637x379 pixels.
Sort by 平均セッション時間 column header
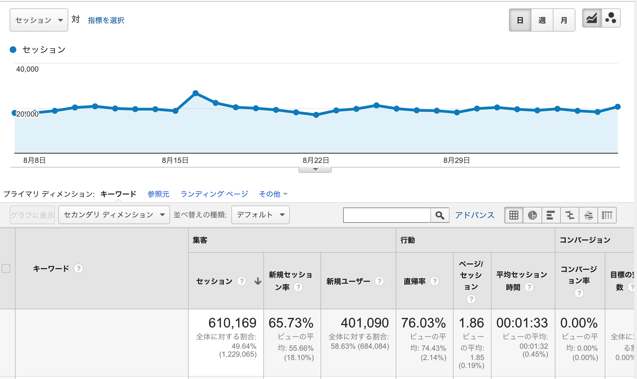click(x=522, y=281)
